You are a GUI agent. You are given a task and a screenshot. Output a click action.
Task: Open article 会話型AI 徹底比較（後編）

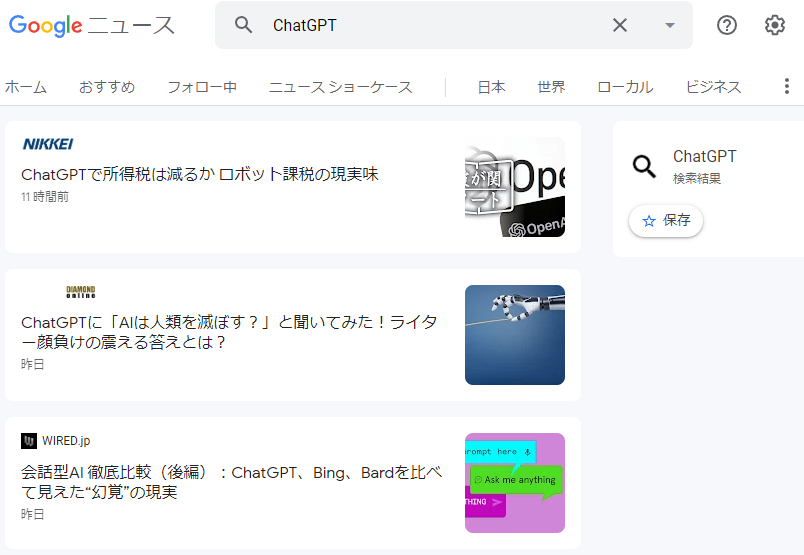(x=231, y=482)
